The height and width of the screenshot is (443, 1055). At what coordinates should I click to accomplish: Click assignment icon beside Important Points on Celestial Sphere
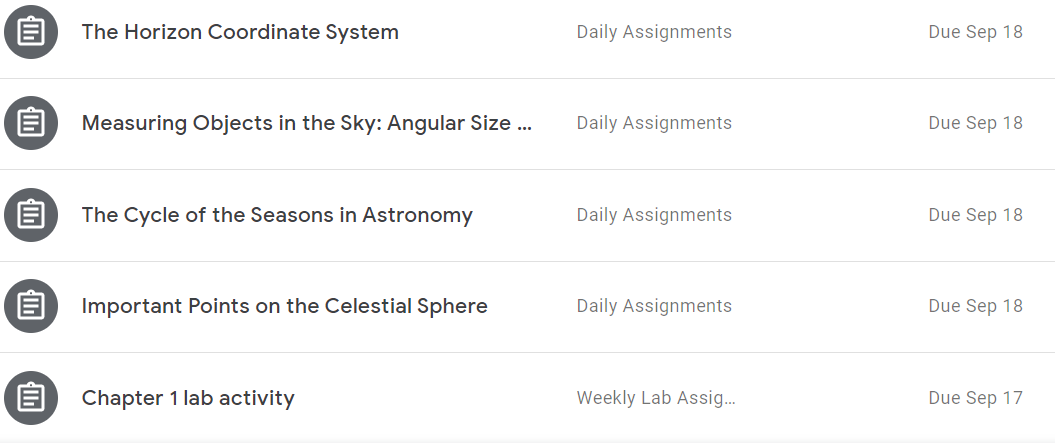click(31, 306)
